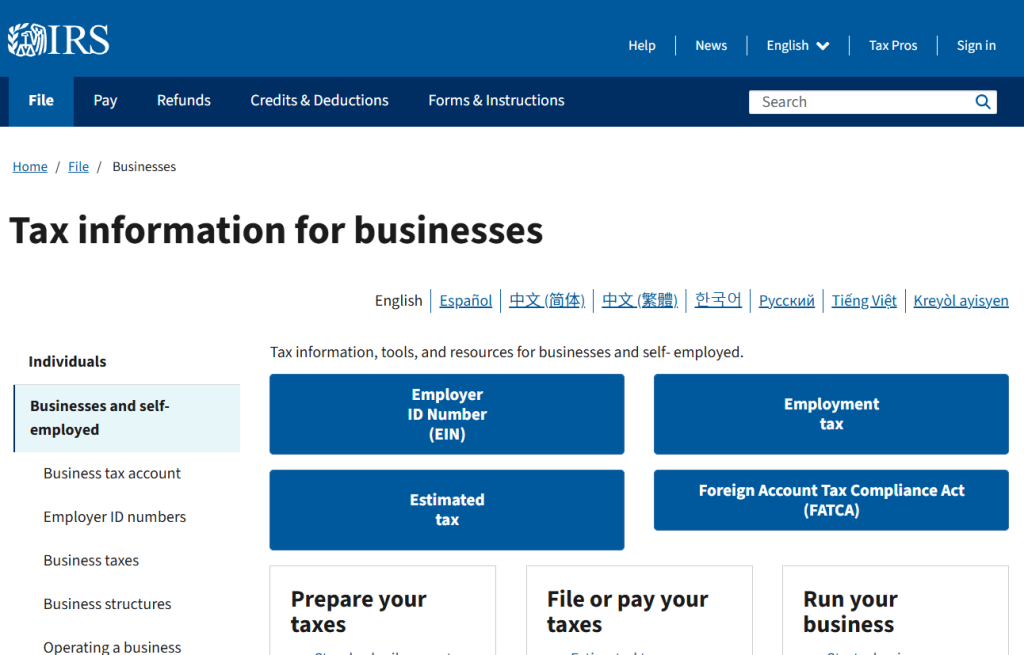Click File or pay your taxes heading
The width and height of the screenshot is (1024, 655).
pos(627,612)
